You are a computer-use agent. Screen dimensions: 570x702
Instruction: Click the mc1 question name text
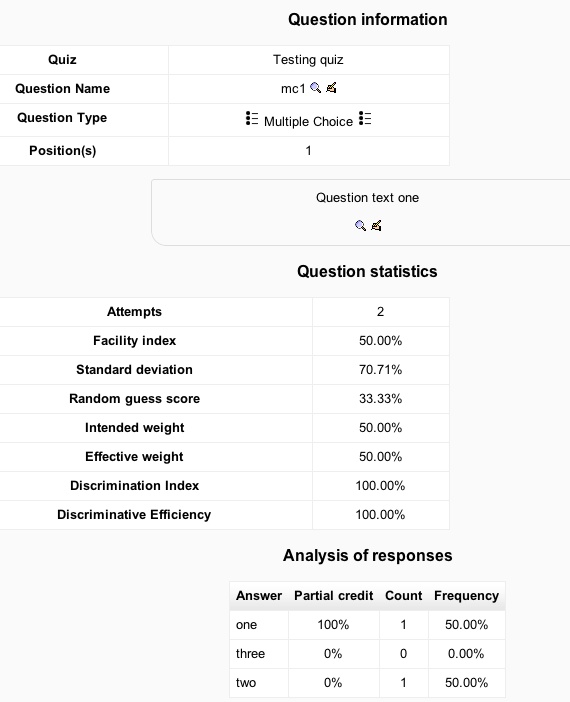[293, 89]
